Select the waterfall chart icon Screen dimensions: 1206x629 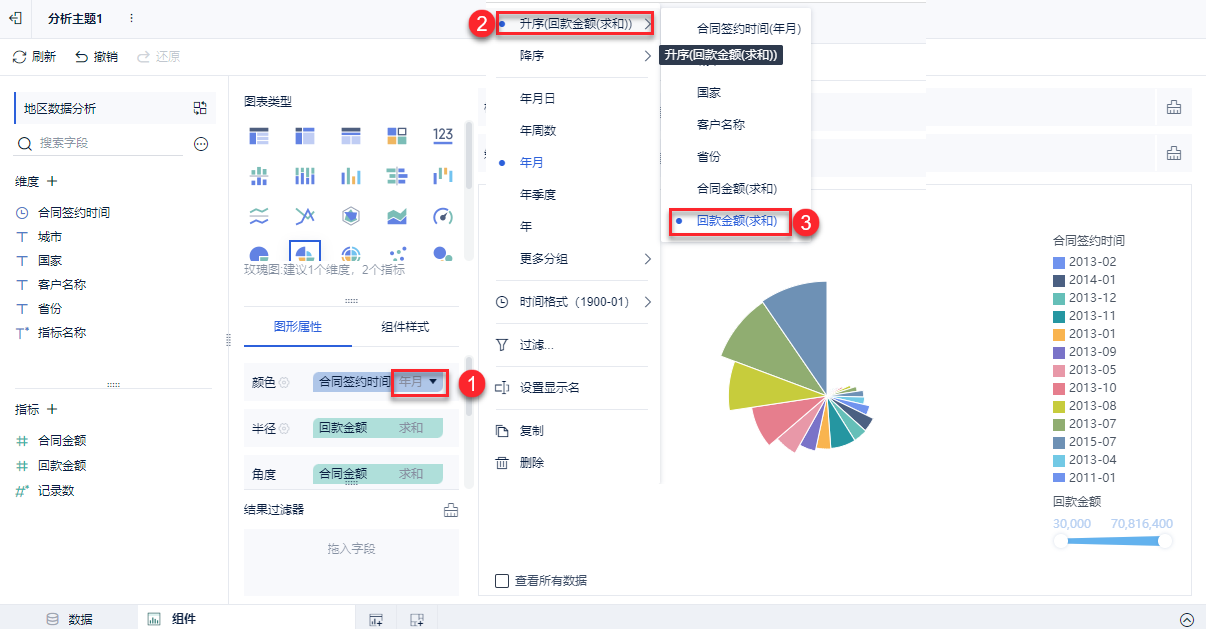(443, 176)
